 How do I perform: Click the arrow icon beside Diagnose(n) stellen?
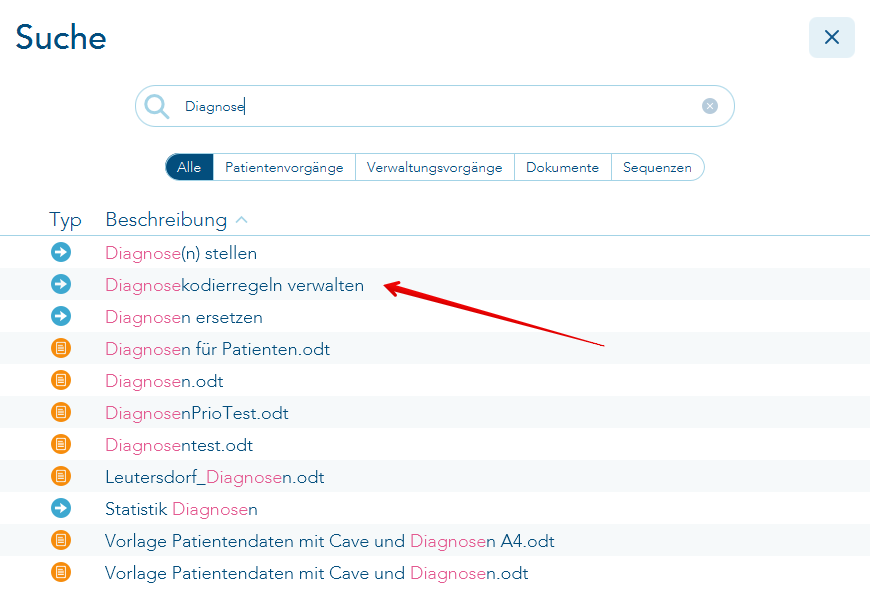pyautogui.click(x=61, y=252)
